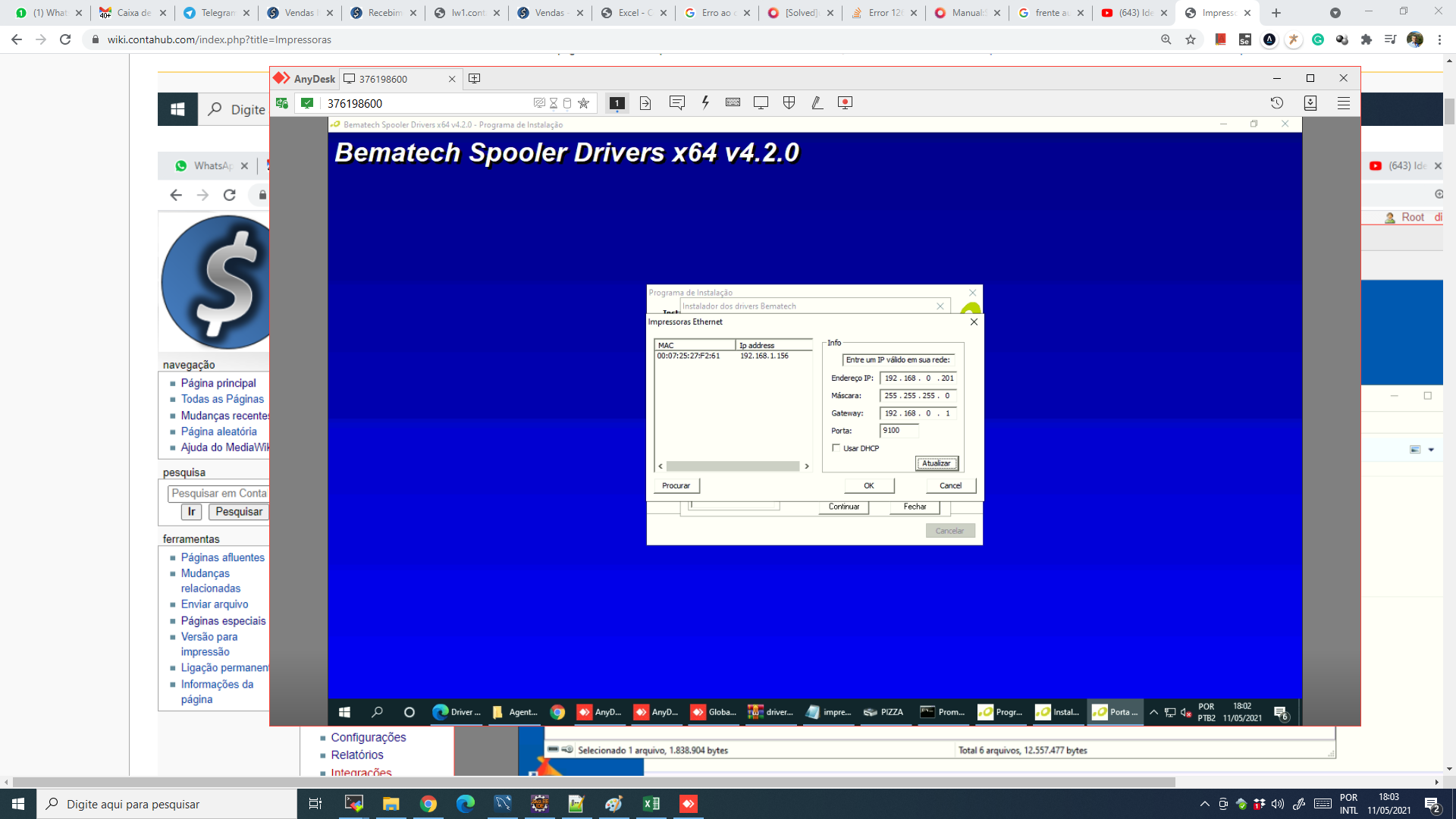
Task: Open the Página principal wiki link
Action: (x=218, y=383)
